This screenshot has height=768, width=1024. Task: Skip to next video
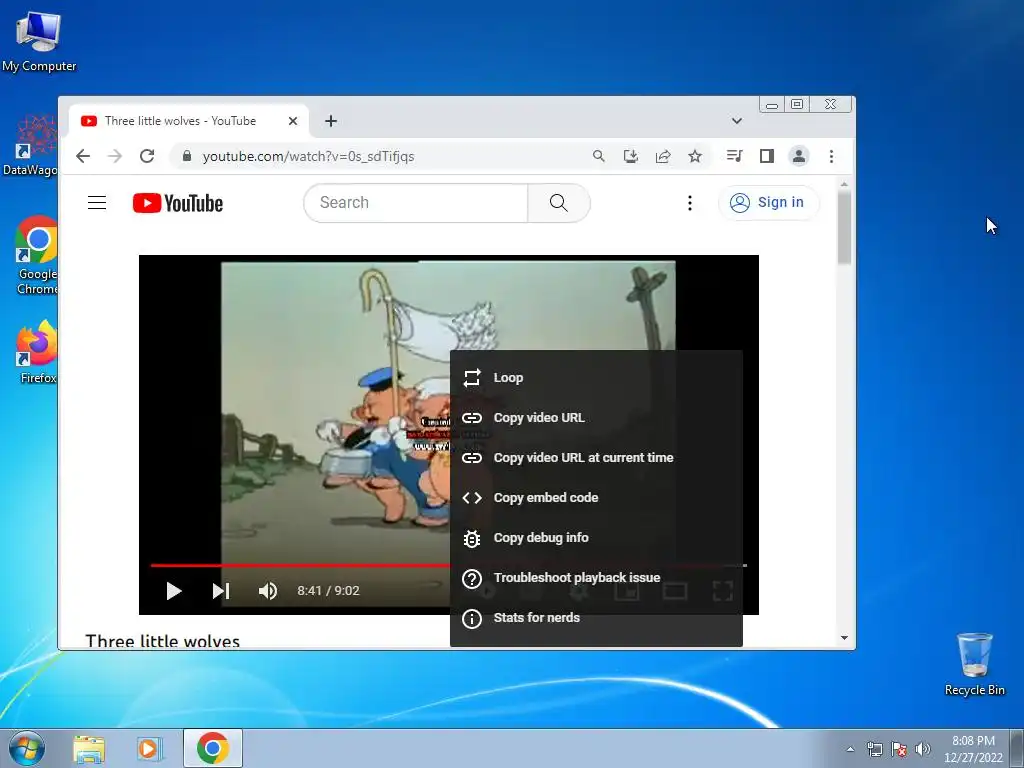tap(221, 591)
